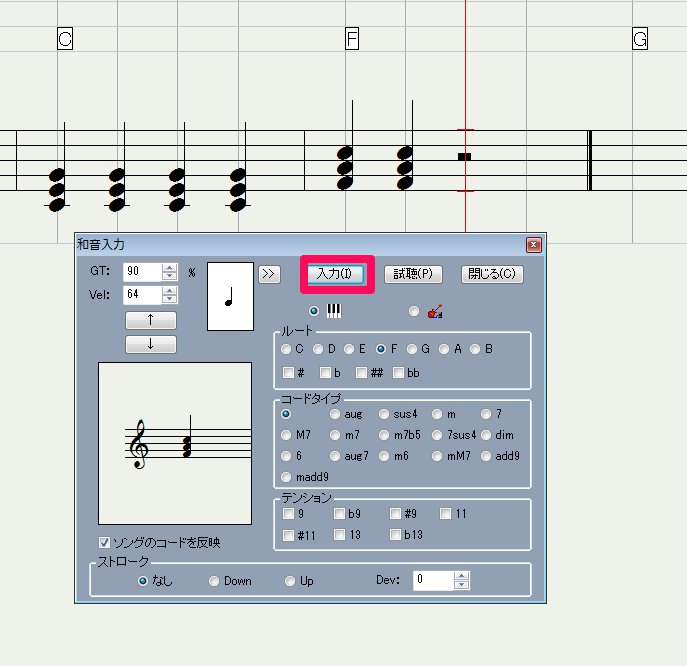687x666 pixels.
Task: Click the 入力(I) button
Action: (335, 274)
